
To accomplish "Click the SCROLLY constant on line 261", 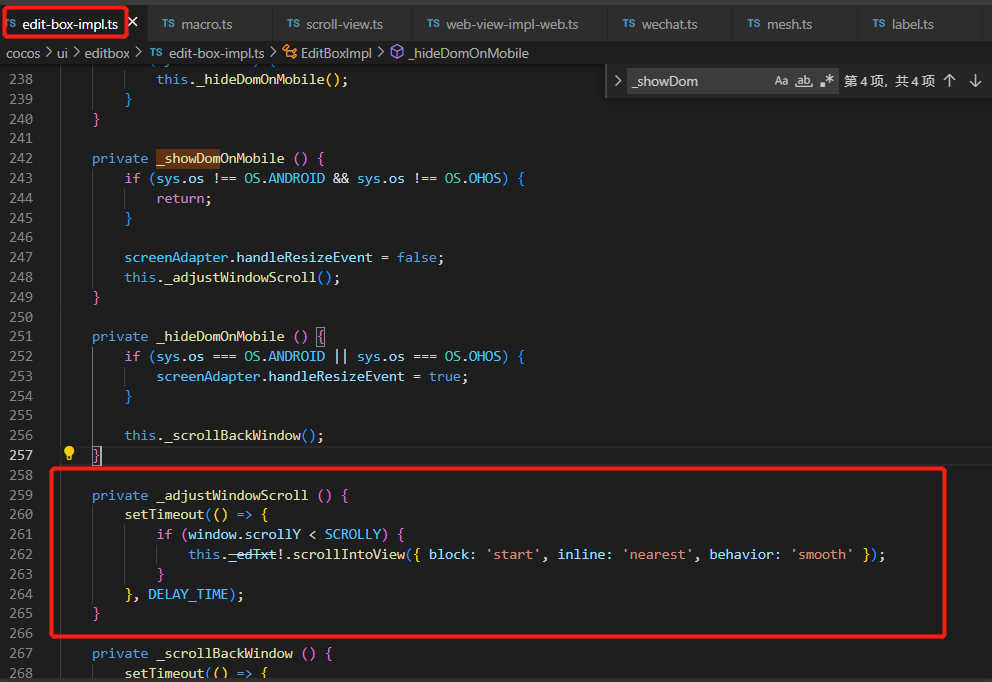I will 352,534.
